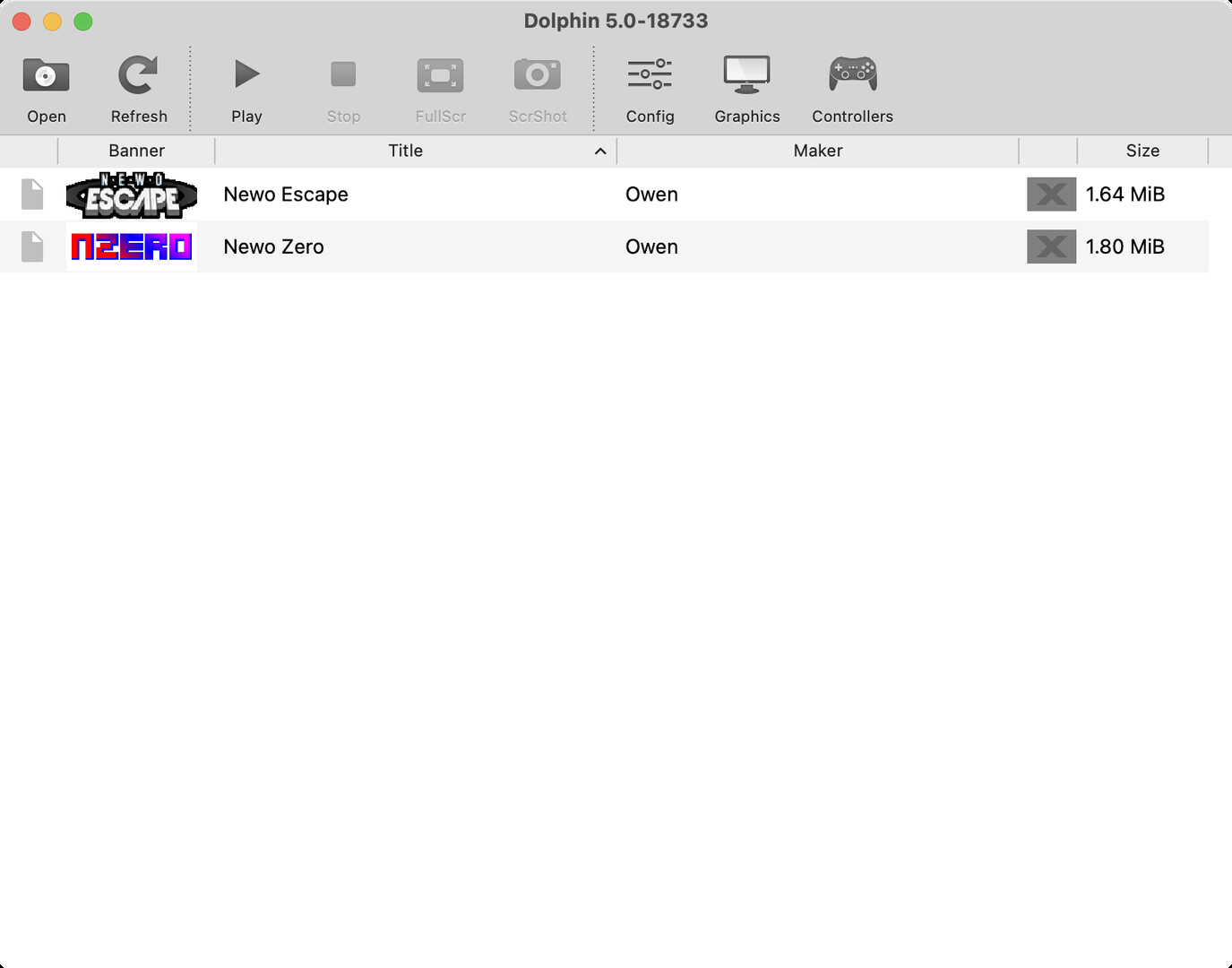Select the Newo Escape title row
Viewport: 1232px width, 968px height.
[286, 194]
